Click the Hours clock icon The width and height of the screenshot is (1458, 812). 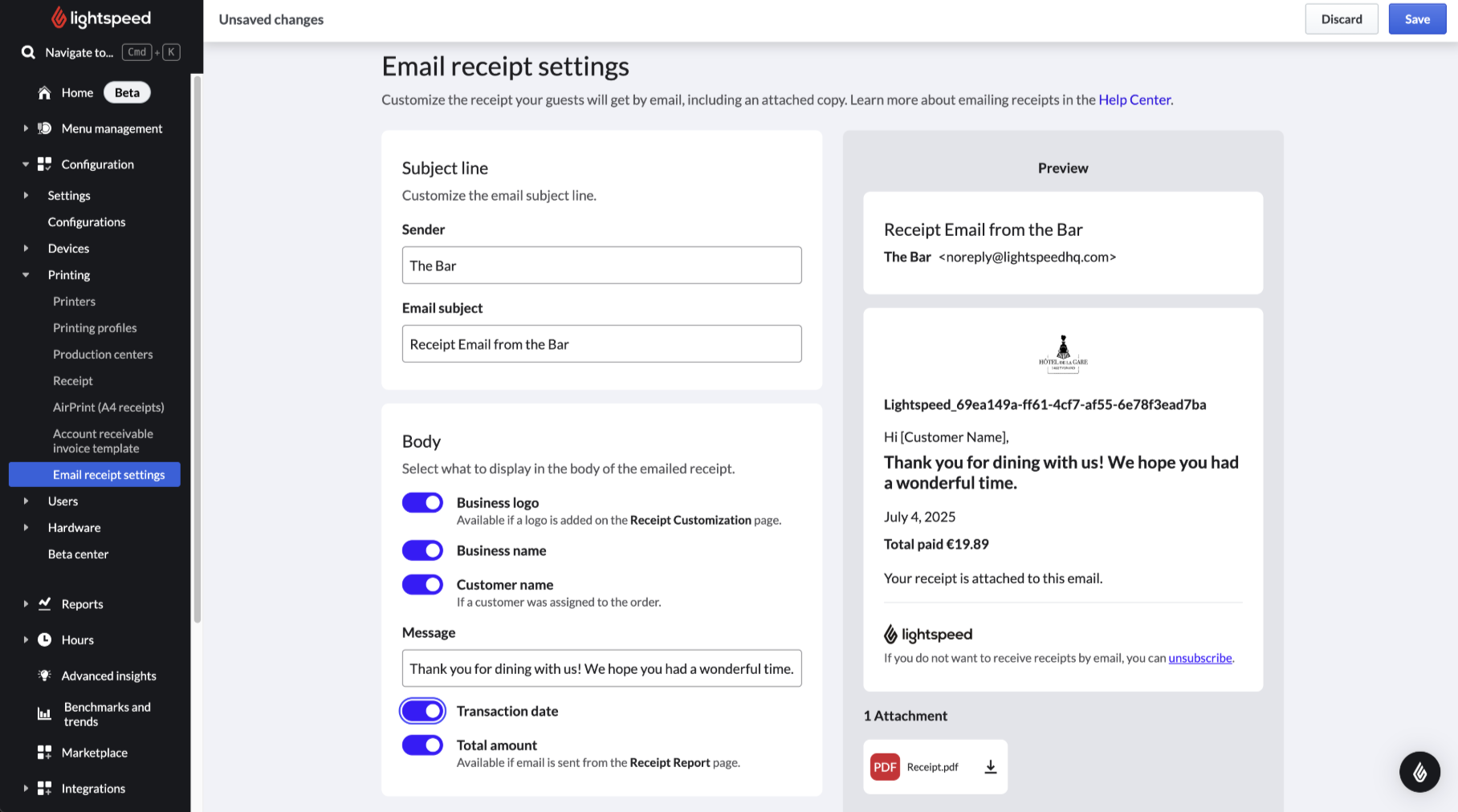[44, 639]
